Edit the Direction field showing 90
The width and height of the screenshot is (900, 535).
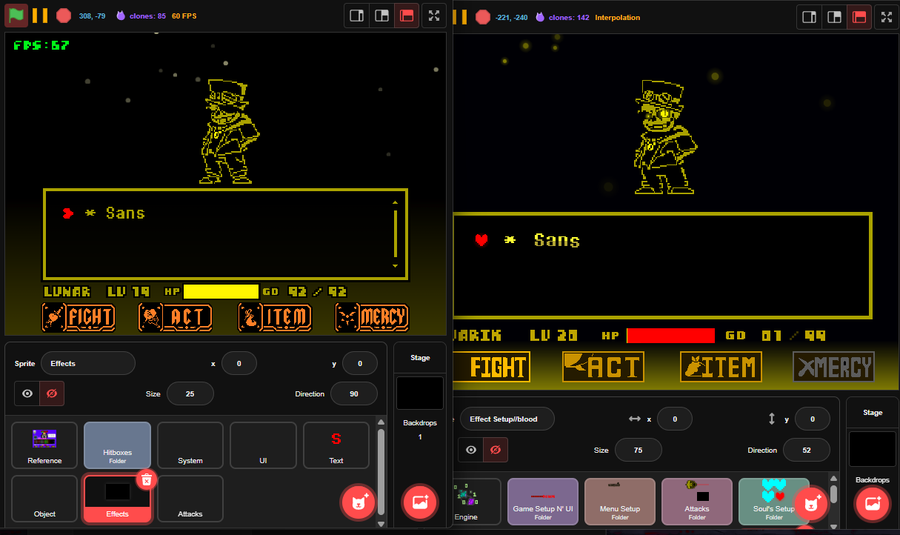(354, 394)
